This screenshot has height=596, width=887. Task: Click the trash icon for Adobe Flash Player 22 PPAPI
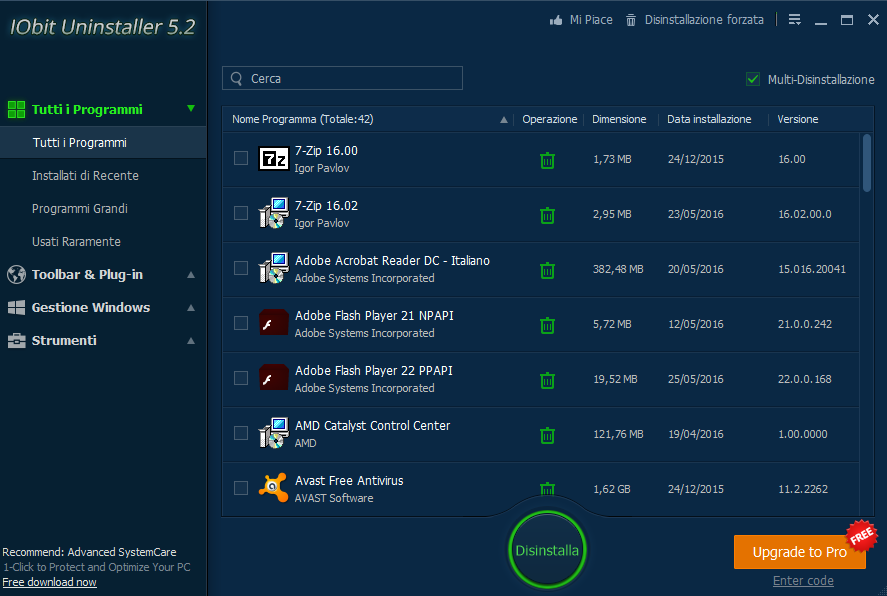547,380
